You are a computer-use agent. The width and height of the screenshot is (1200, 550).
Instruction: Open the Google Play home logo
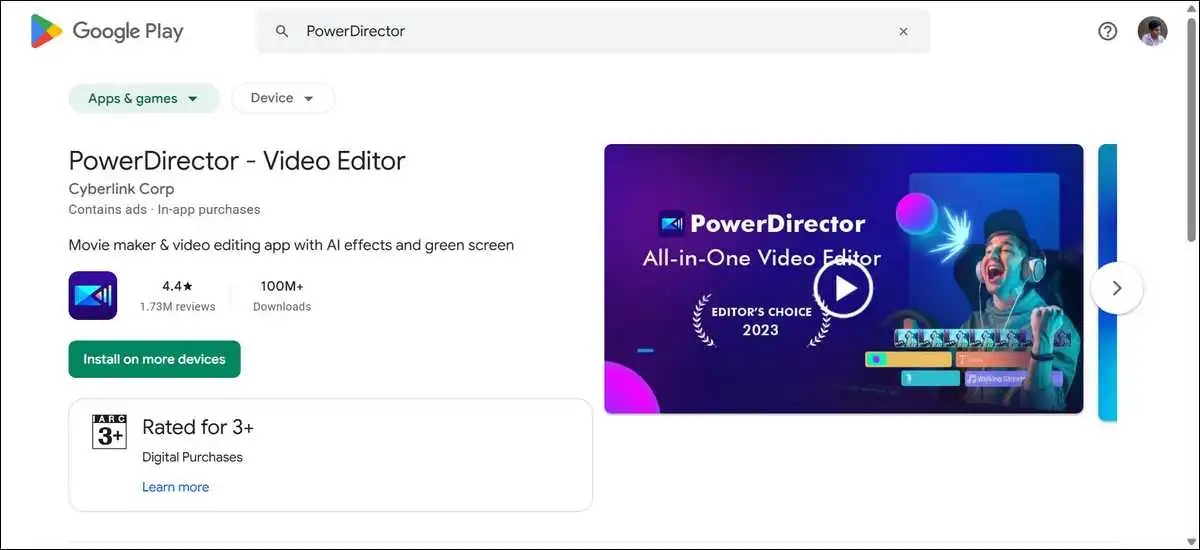click(107, 31)
